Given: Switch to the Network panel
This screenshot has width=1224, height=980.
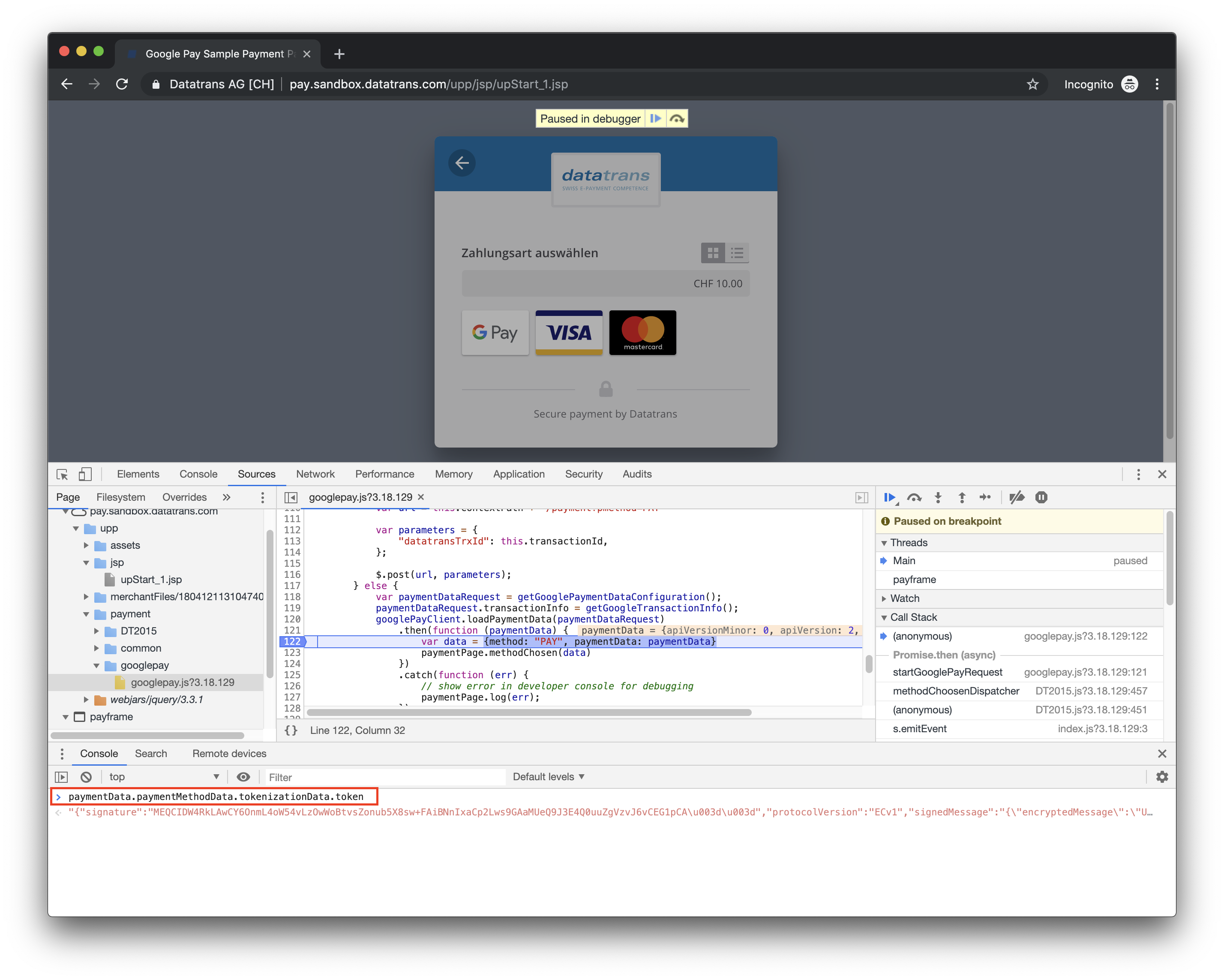Looking at the screenshot, I should [x=315, y=474].
